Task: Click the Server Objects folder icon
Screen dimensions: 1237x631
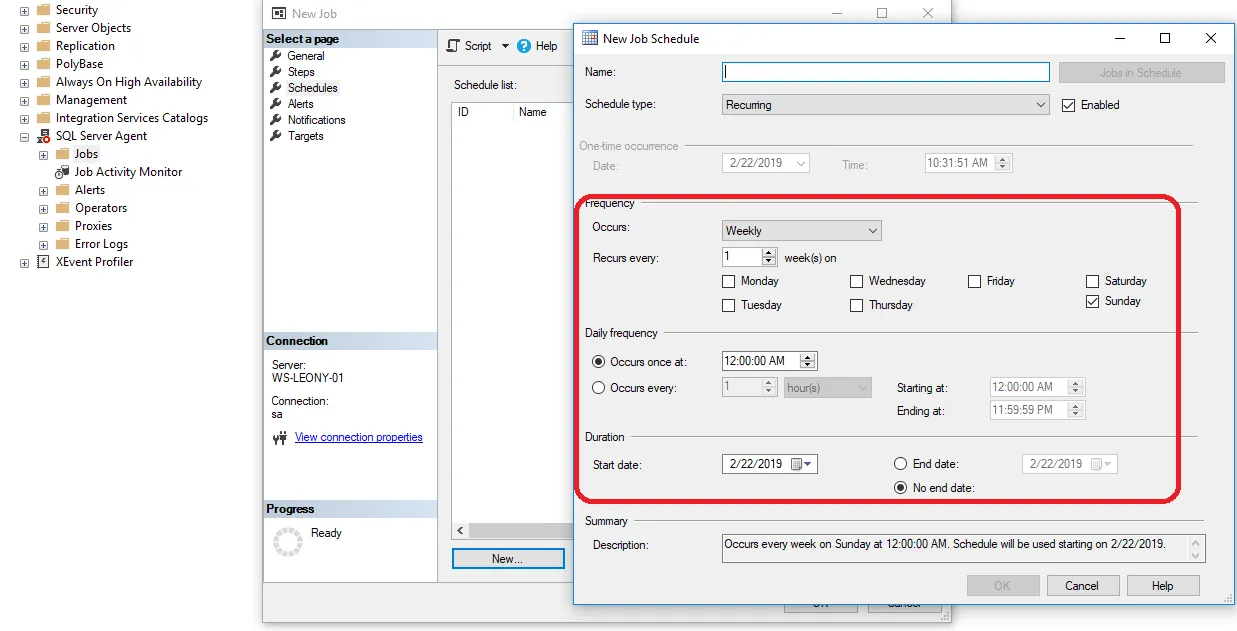Action: [43, 28]
